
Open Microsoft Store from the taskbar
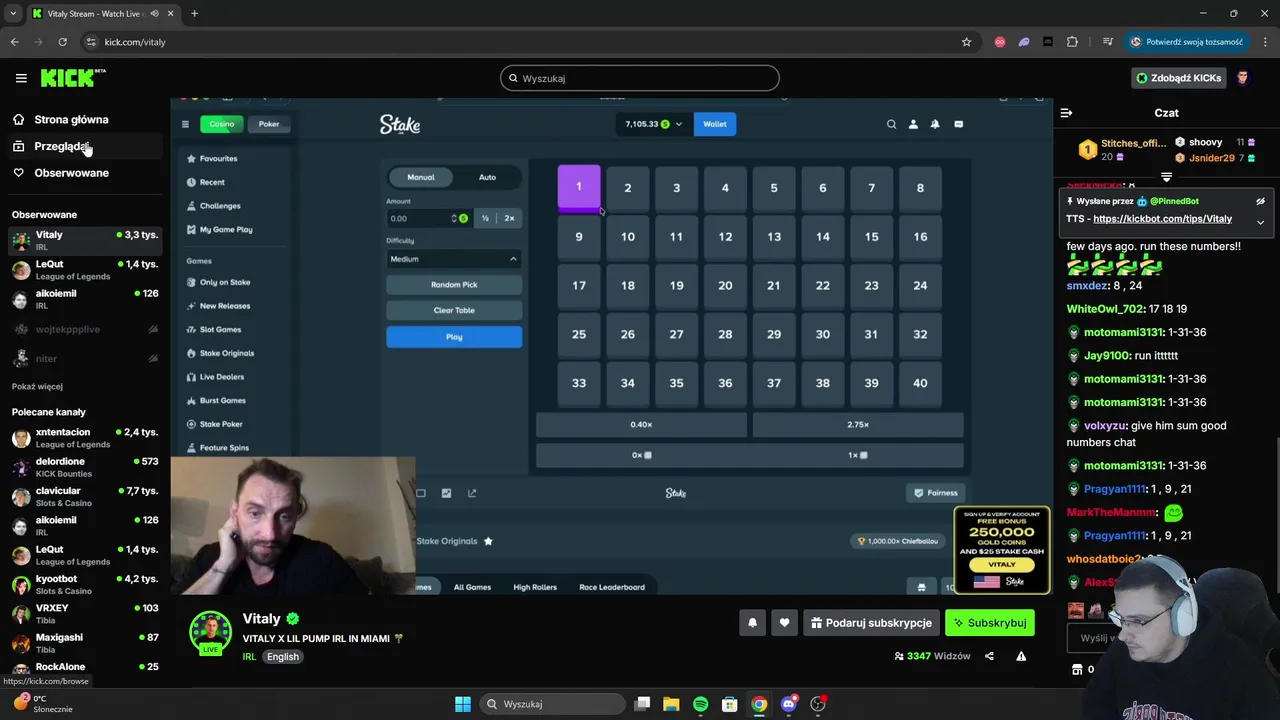click(x=730, y=704)
